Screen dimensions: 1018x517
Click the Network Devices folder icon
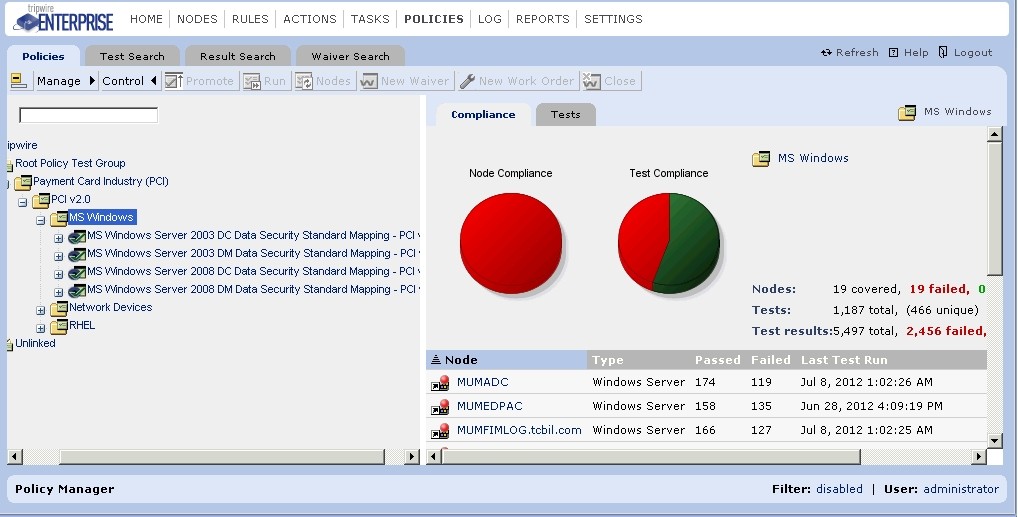coord(59,309)
